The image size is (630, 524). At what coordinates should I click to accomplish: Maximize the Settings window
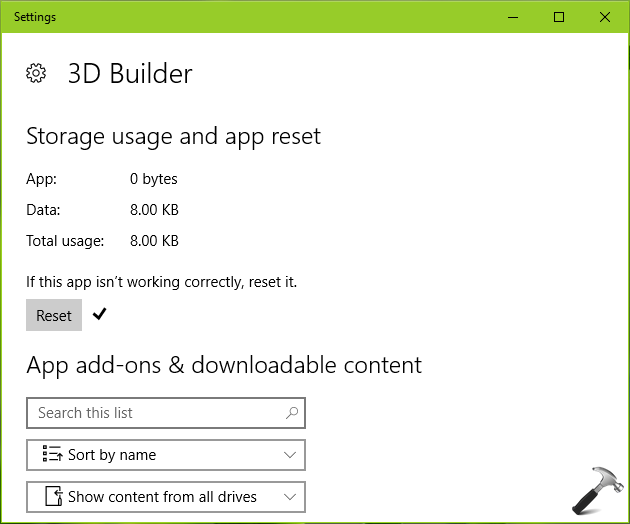click(559, 17)
